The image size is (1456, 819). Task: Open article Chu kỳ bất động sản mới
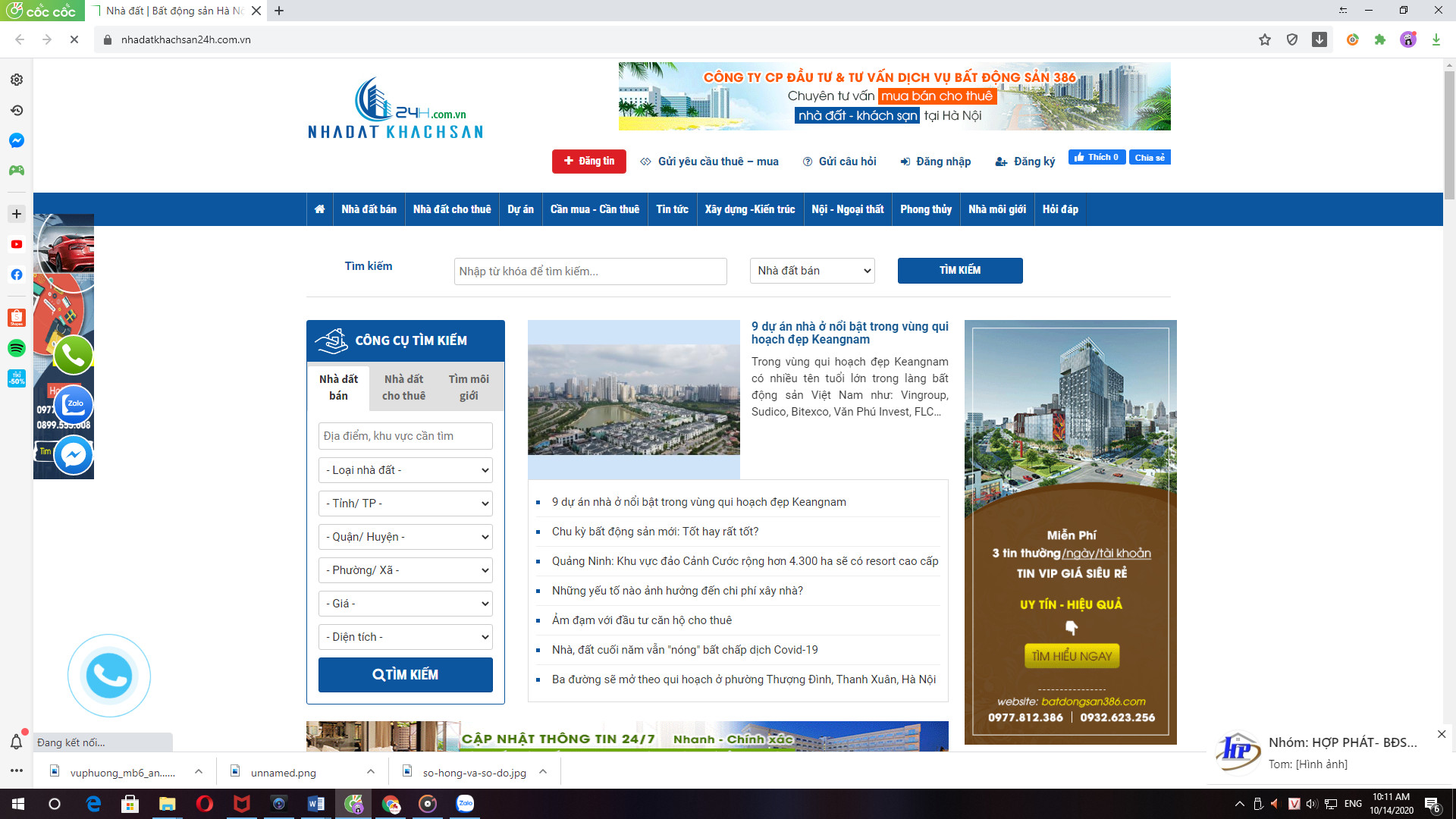(x=655, y=532)
